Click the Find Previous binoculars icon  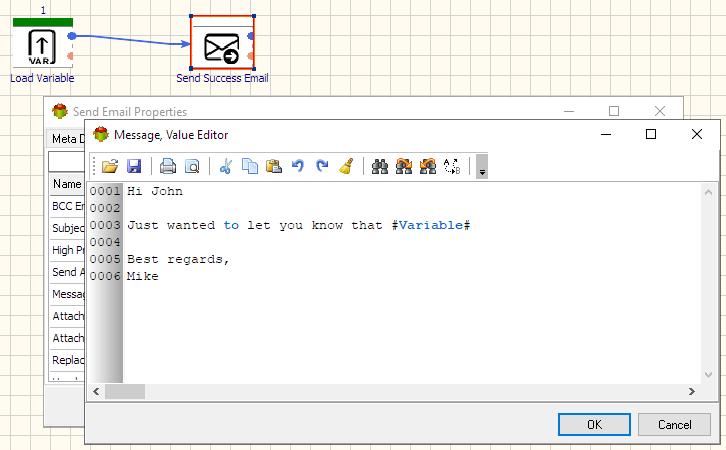(428, 166)
